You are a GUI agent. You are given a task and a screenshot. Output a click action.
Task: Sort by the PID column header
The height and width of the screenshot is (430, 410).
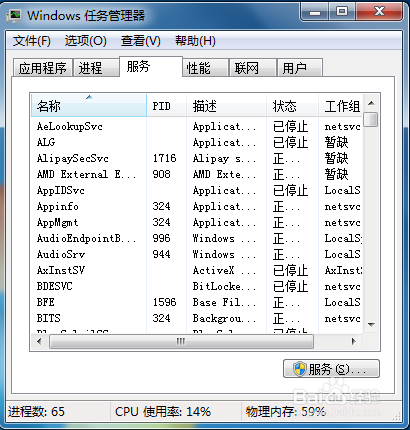pyautogui.click(x=166, y=106)
